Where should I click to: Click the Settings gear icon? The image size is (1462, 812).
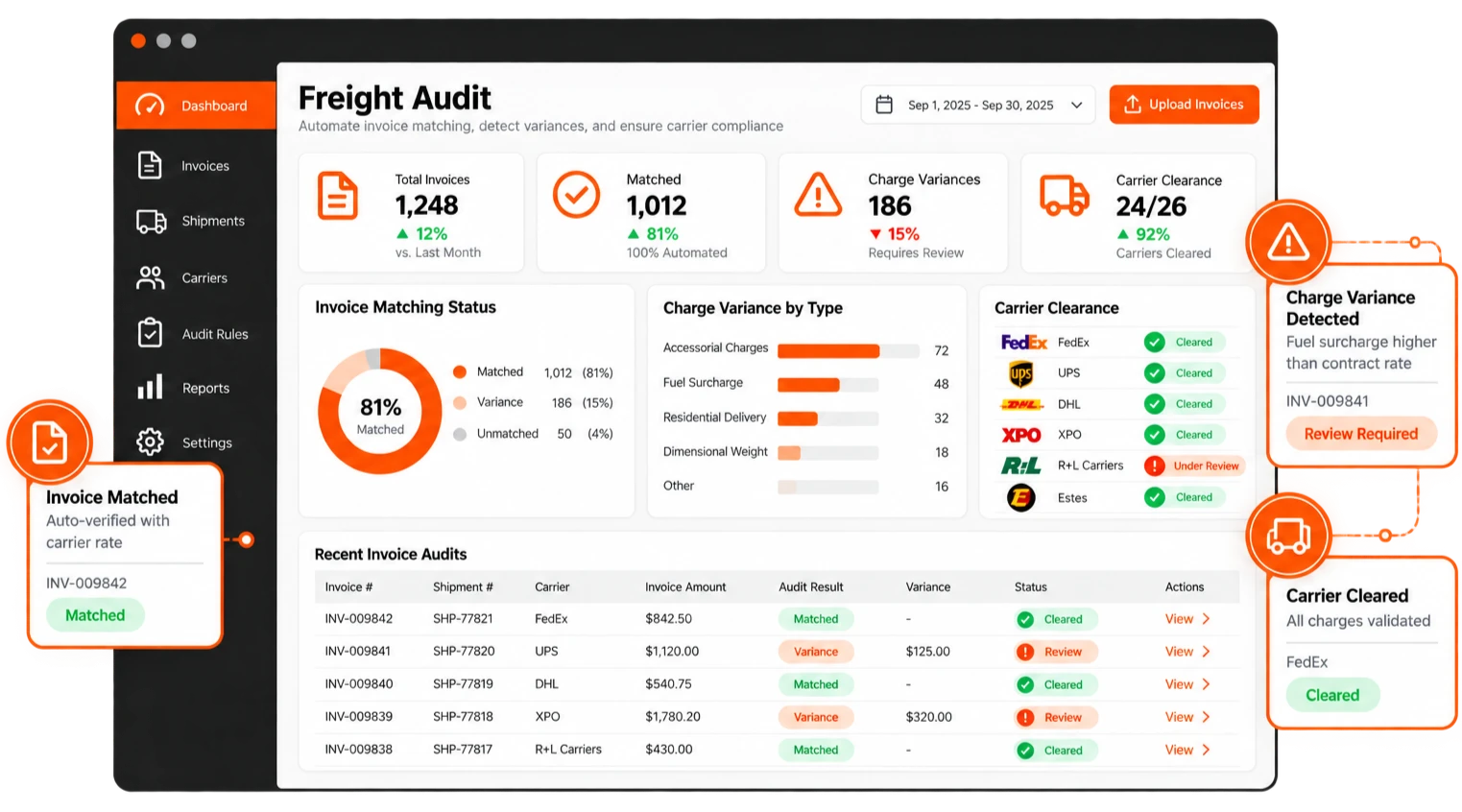[x=150, y=442]
